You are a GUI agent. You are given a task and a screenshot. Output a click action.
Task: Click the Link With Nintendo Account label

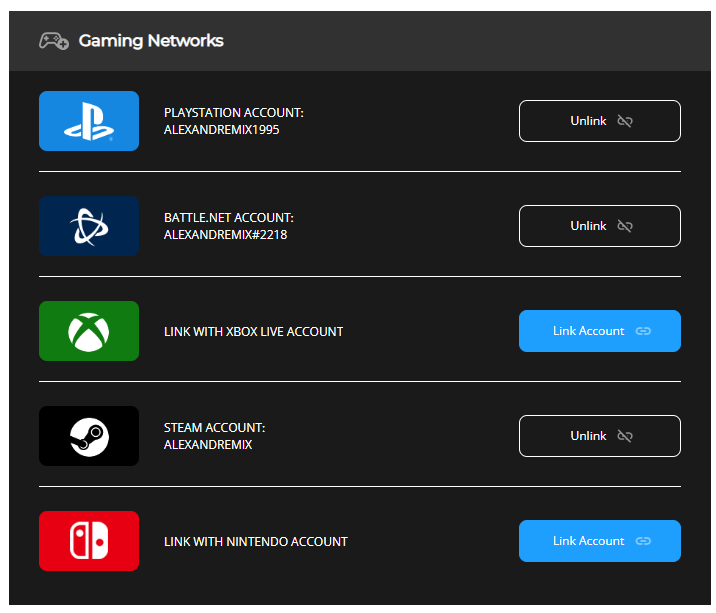256,542
